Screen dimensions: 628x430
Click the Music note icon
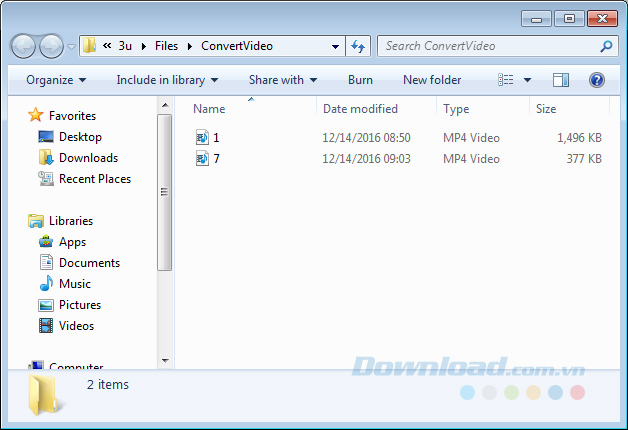(46, 283)
